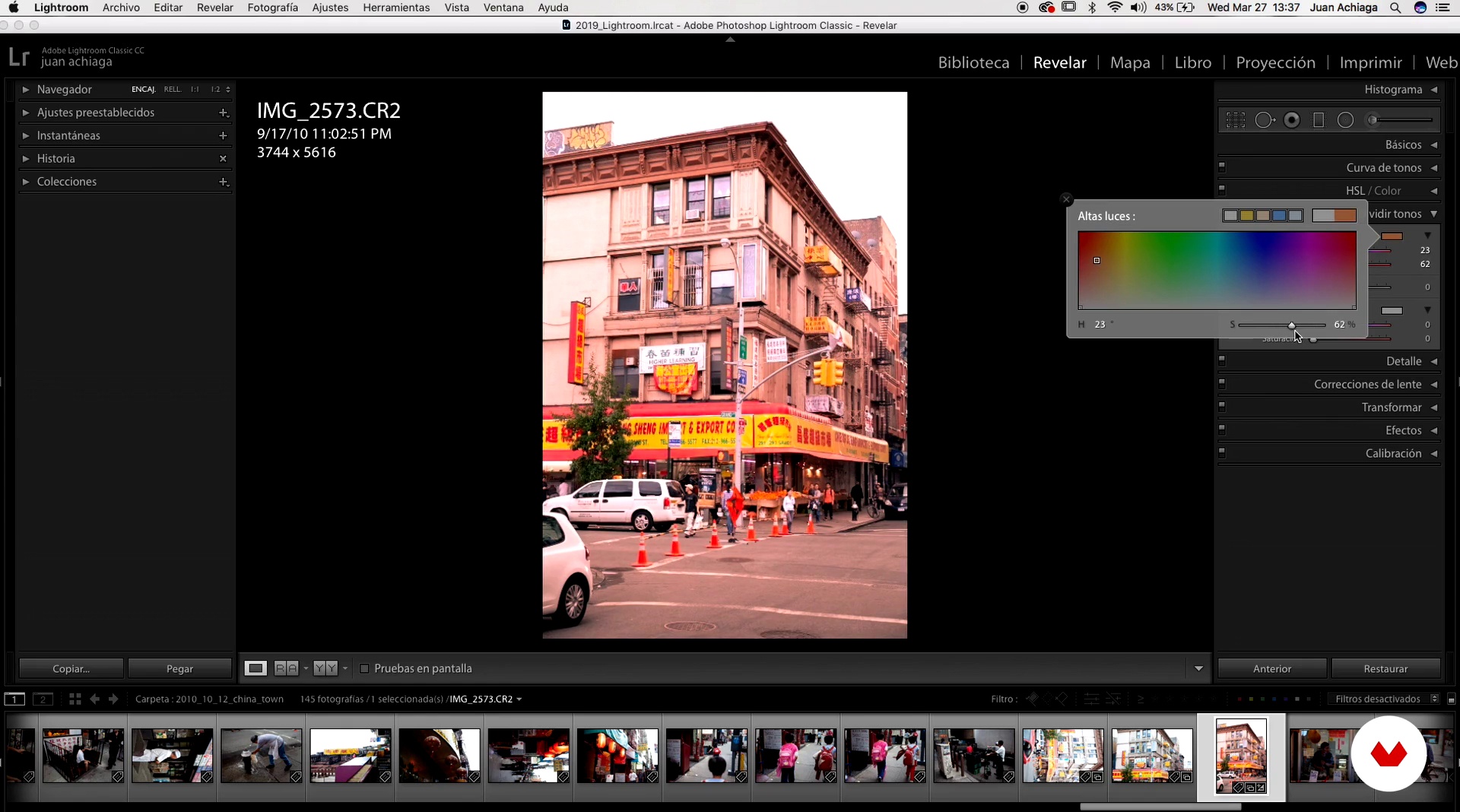Open Filtros desactivados dropdown
Viewport: 1460px width, 812px height.
tap(1385, 699)
